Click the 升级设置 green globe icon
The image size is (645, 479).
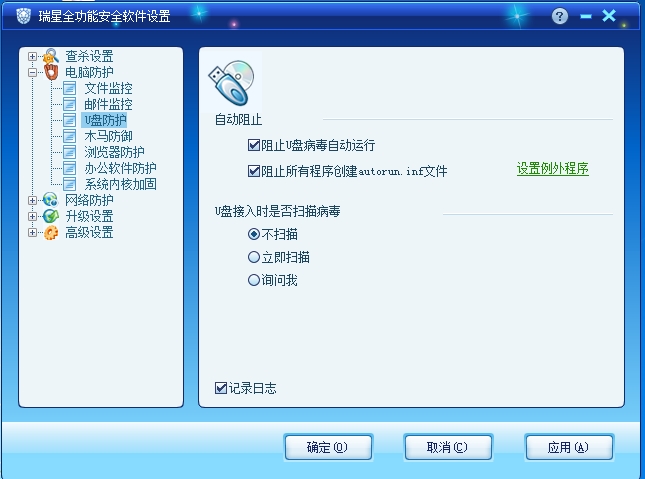(51, 216)
